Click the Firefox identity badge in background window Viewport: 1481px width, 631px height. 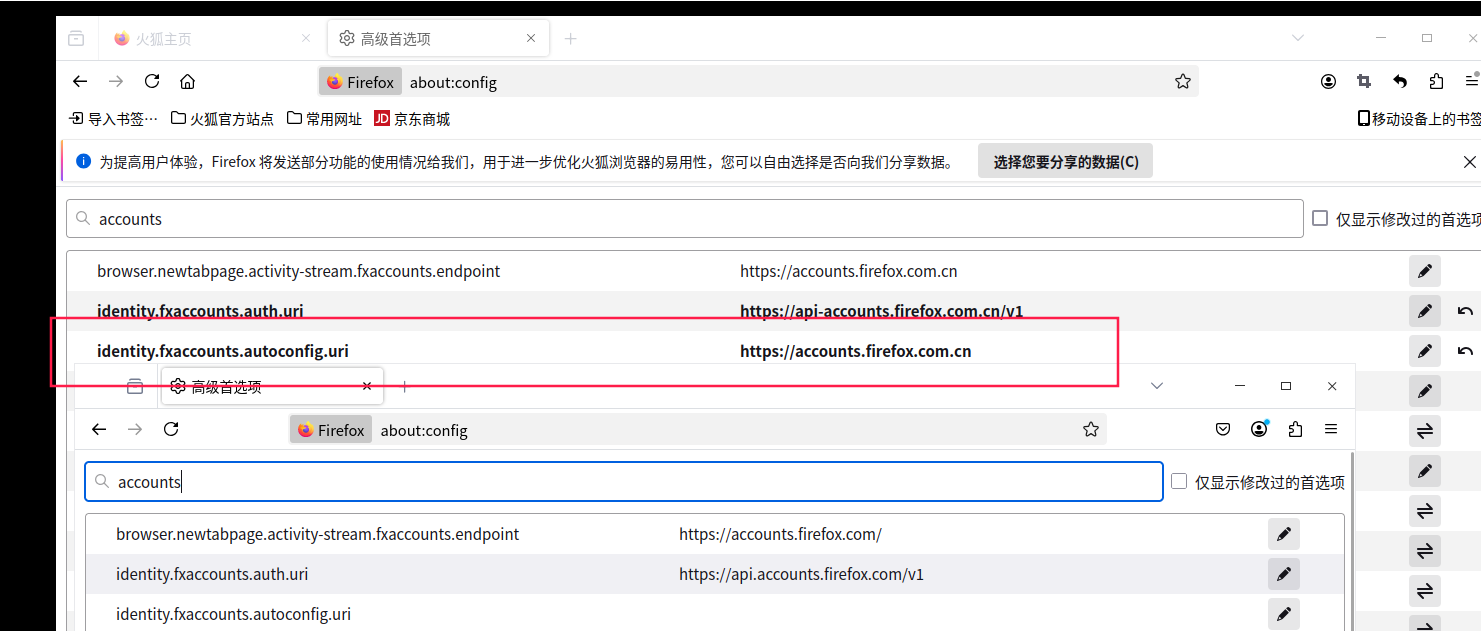point(360,82)
